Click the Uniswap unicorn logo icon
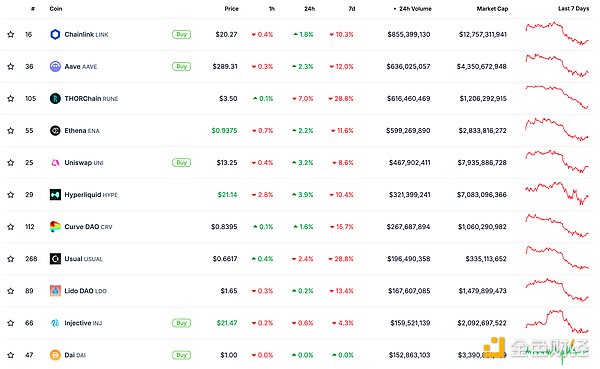This screenshot has width=600, height=369. click(55, 163)
